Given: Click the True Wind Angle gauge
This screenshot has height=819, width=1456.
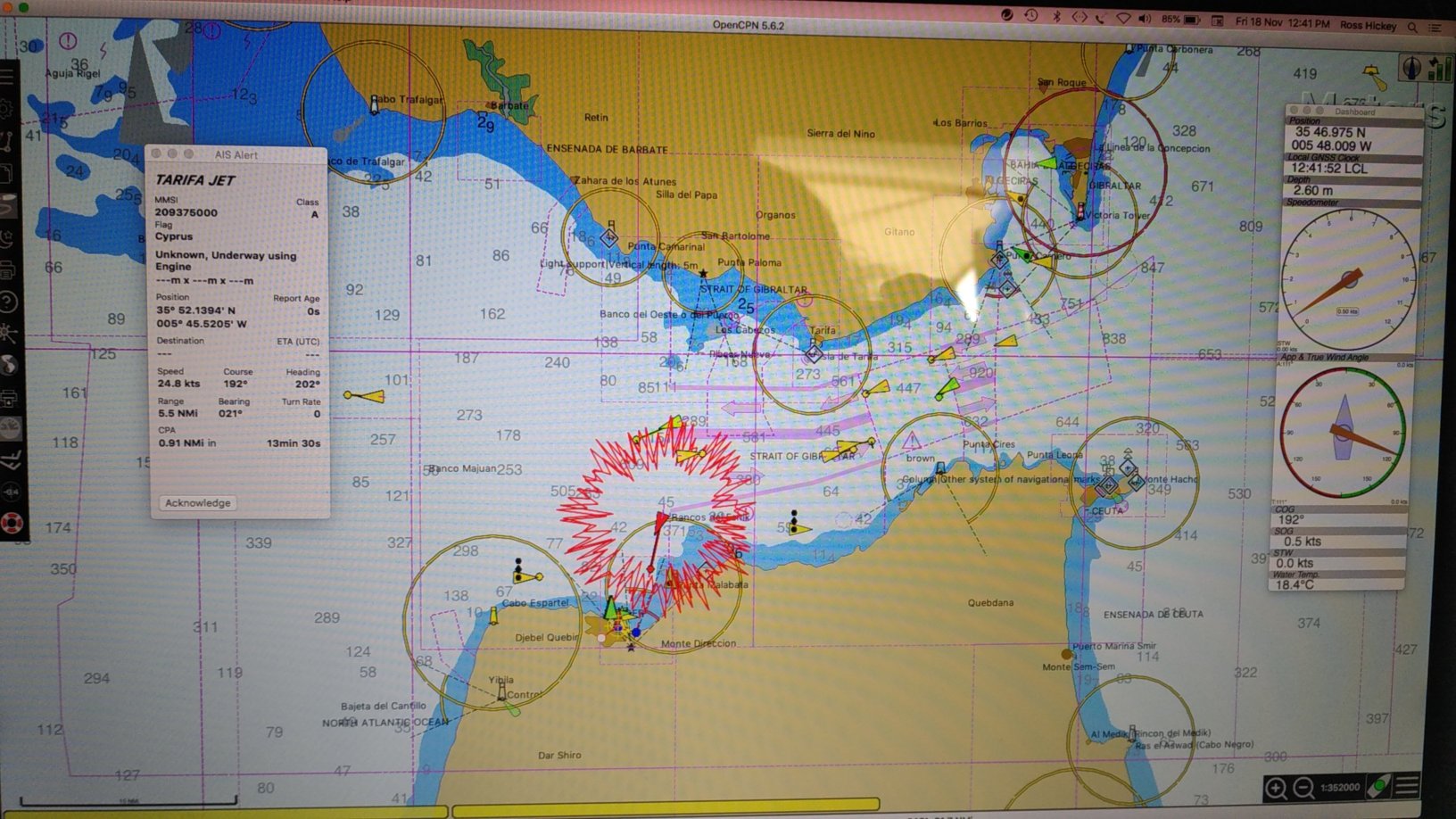Looking at the screenshot, I should coord(1344,432).
